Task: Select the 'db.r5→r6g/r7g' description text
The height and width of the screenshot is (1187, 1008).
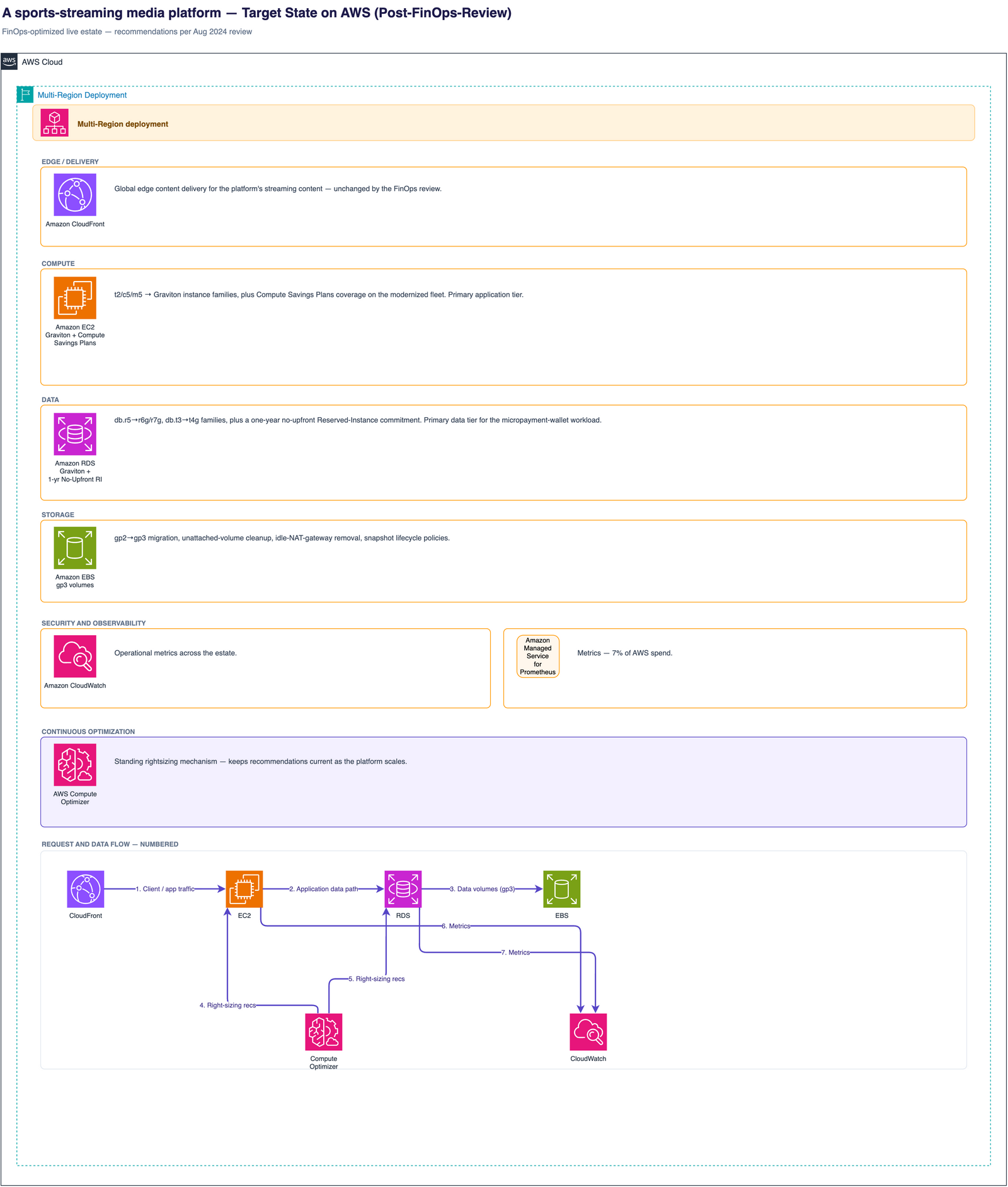Action: click(x=358, y=420)
